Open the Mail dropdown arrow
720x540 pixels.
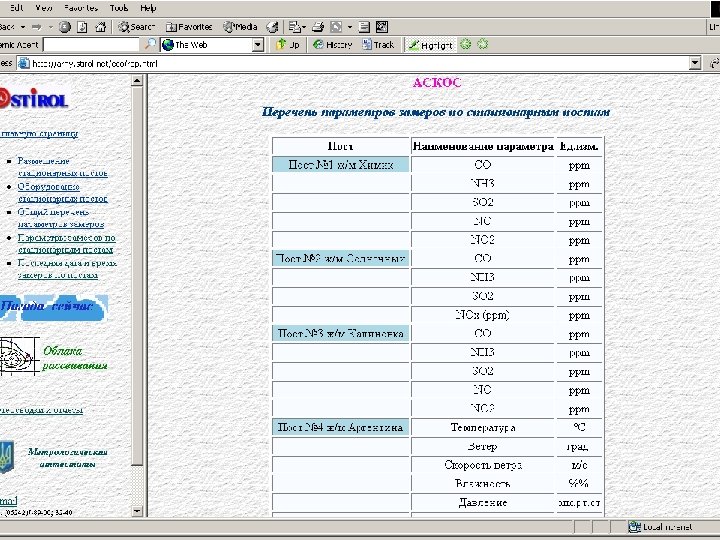click(x=304, y=27)
